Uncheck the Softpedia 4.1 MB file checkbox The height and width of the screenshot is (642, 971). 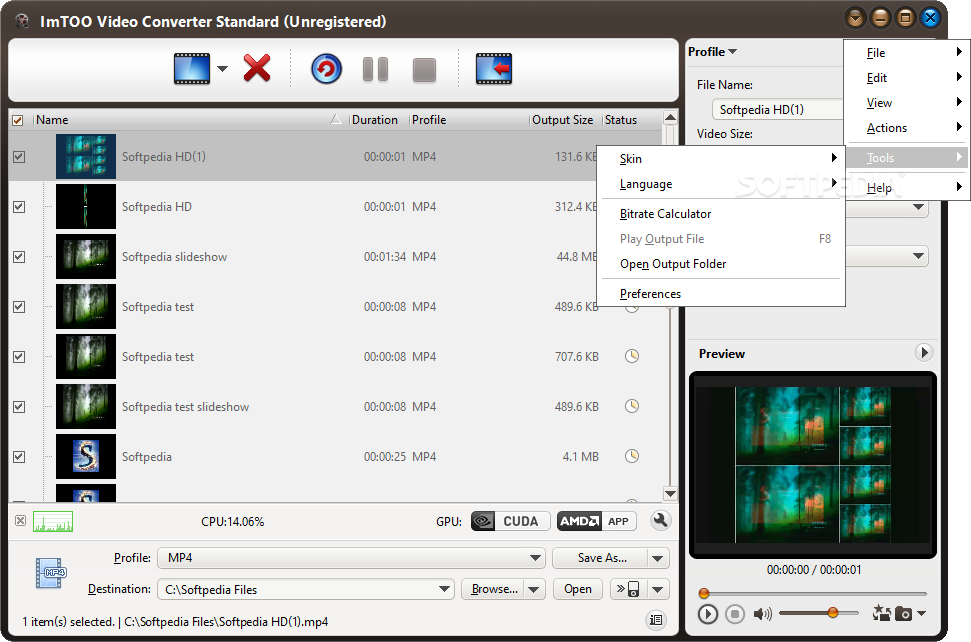(x=19, y=456)
